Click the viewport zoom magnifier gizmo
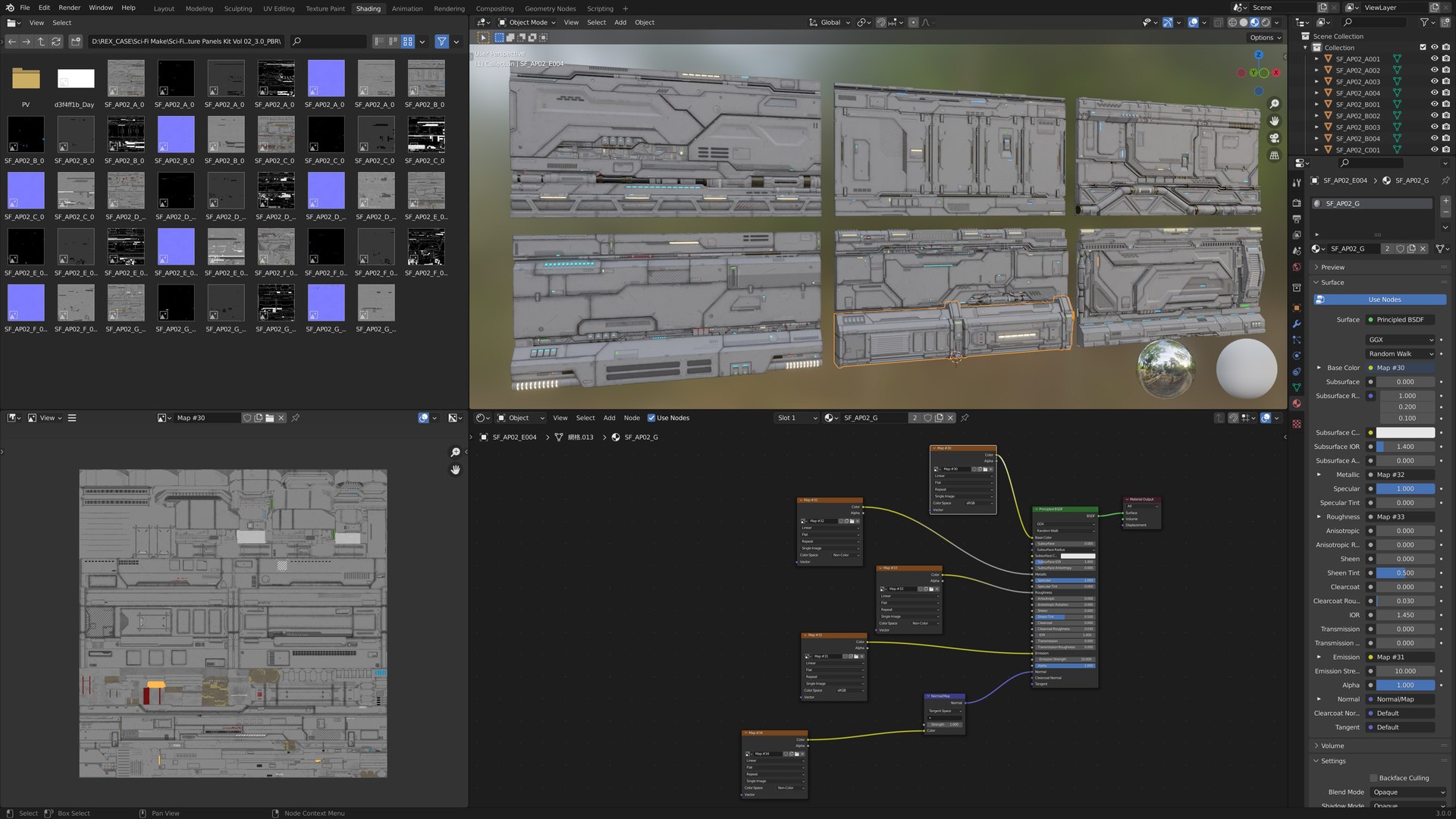Screen dimensions: 1456x819 pyautogui.click(x=1275, y=104)
